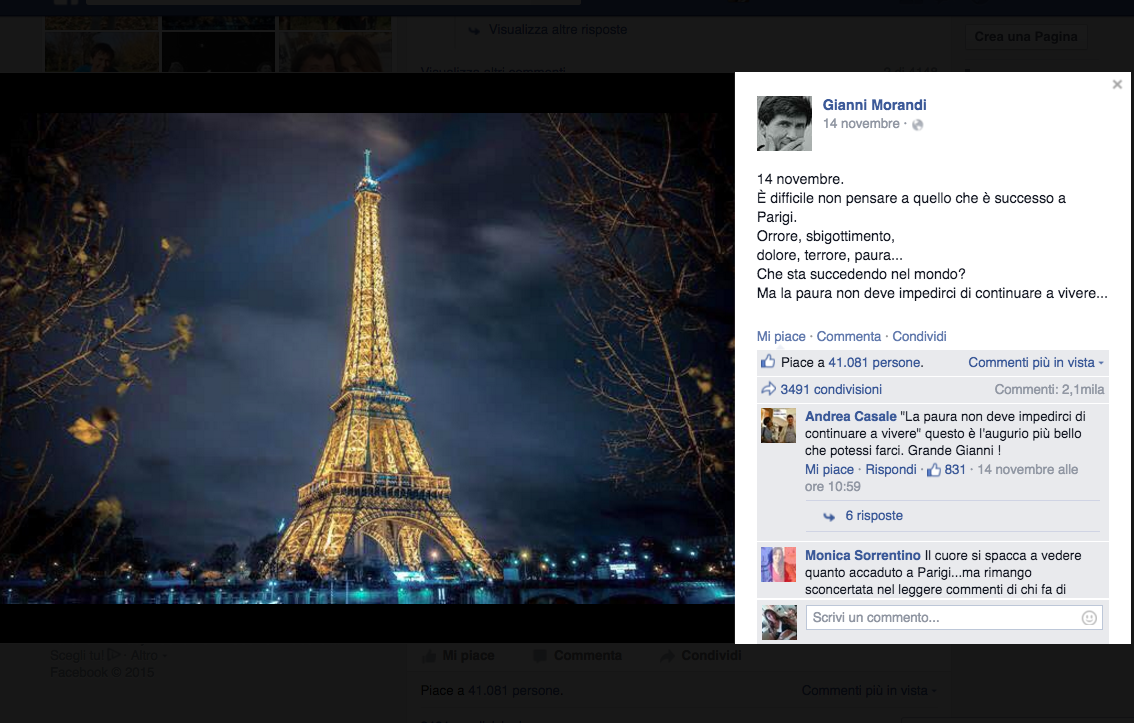Image resolution: width=1134 pixels, height=723 pixels.
Task: Click 'Condividi' to share the post
Action: point(919,336)
